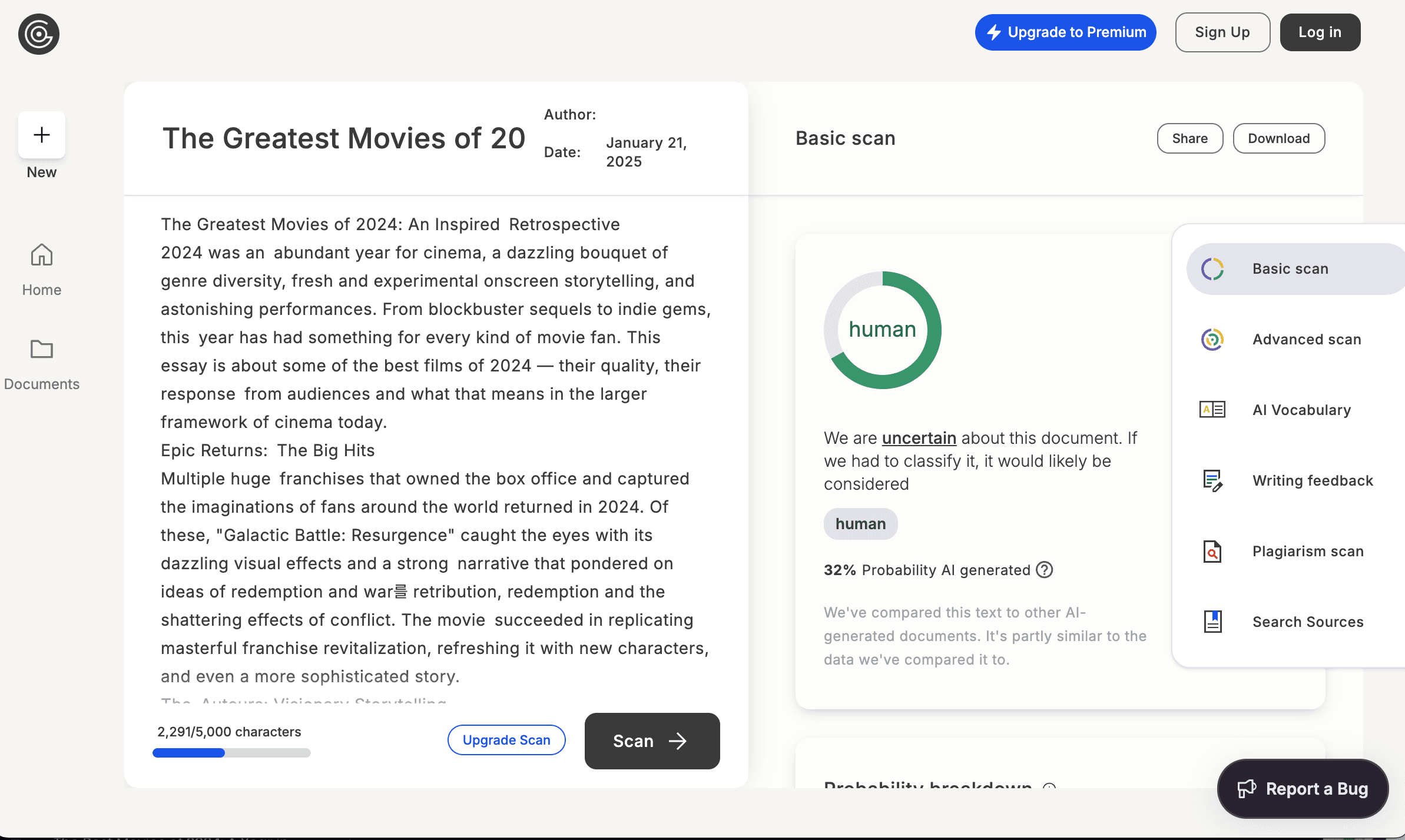
Task: Click the Plagiarism scan icon
Action: tap(1212, 552)
